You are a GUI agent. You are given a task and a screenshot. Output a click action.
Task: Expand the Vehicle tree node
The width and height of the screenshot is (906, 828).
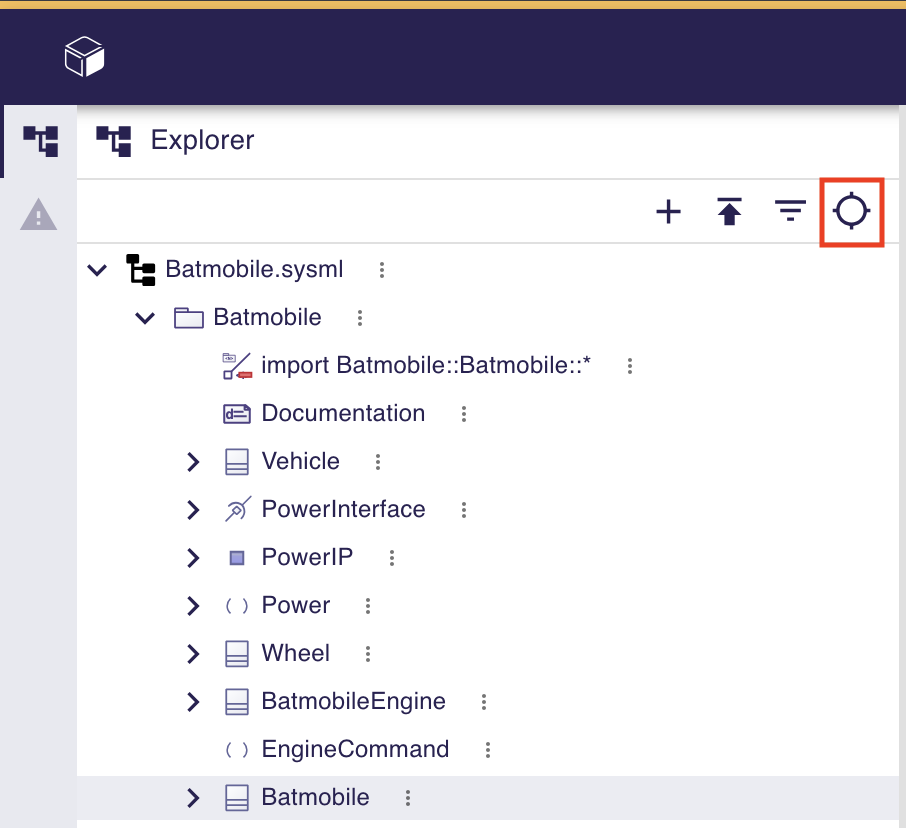click(192, 461)
